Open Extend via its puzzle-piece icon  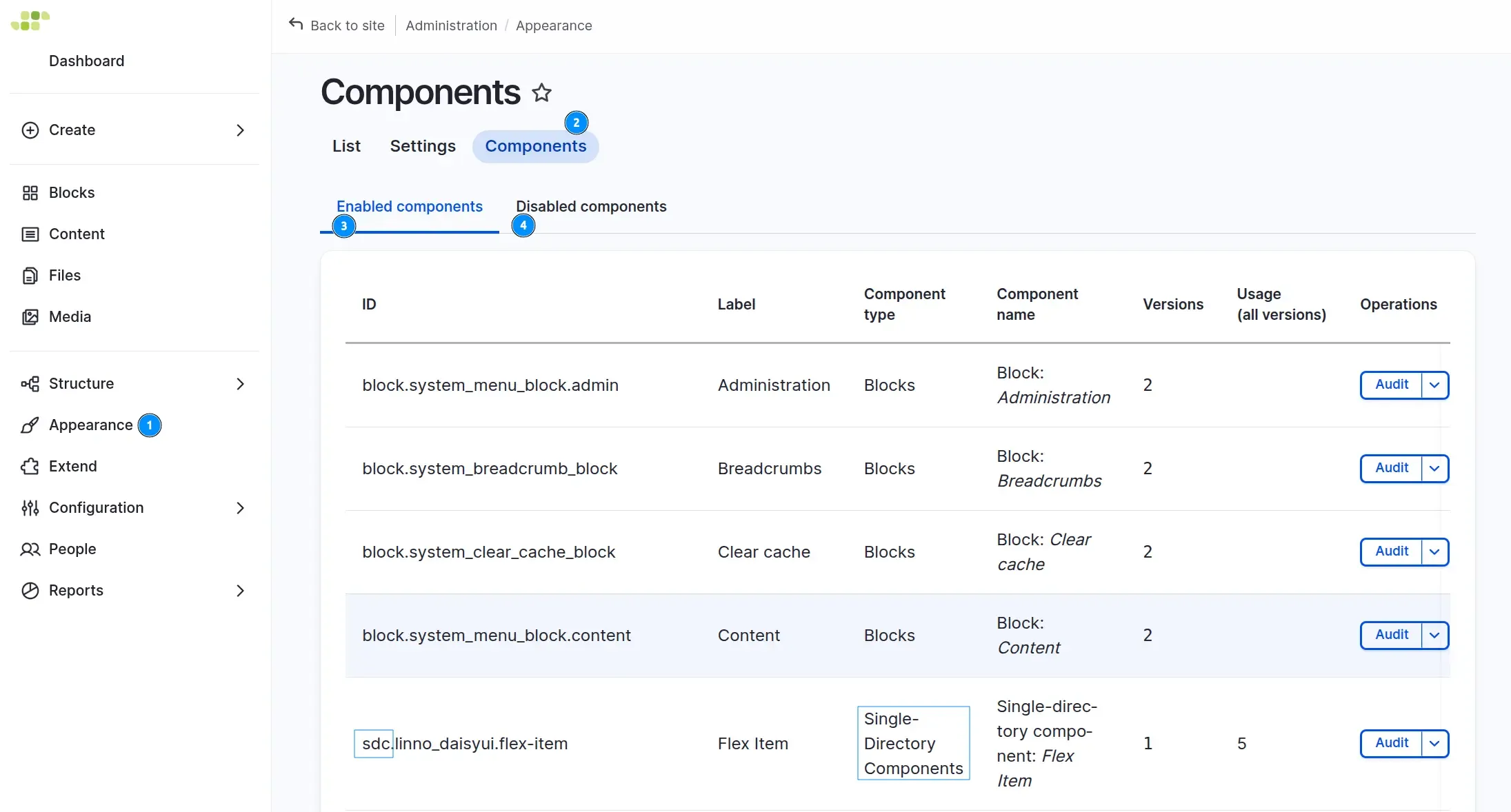tap(30, 467)
